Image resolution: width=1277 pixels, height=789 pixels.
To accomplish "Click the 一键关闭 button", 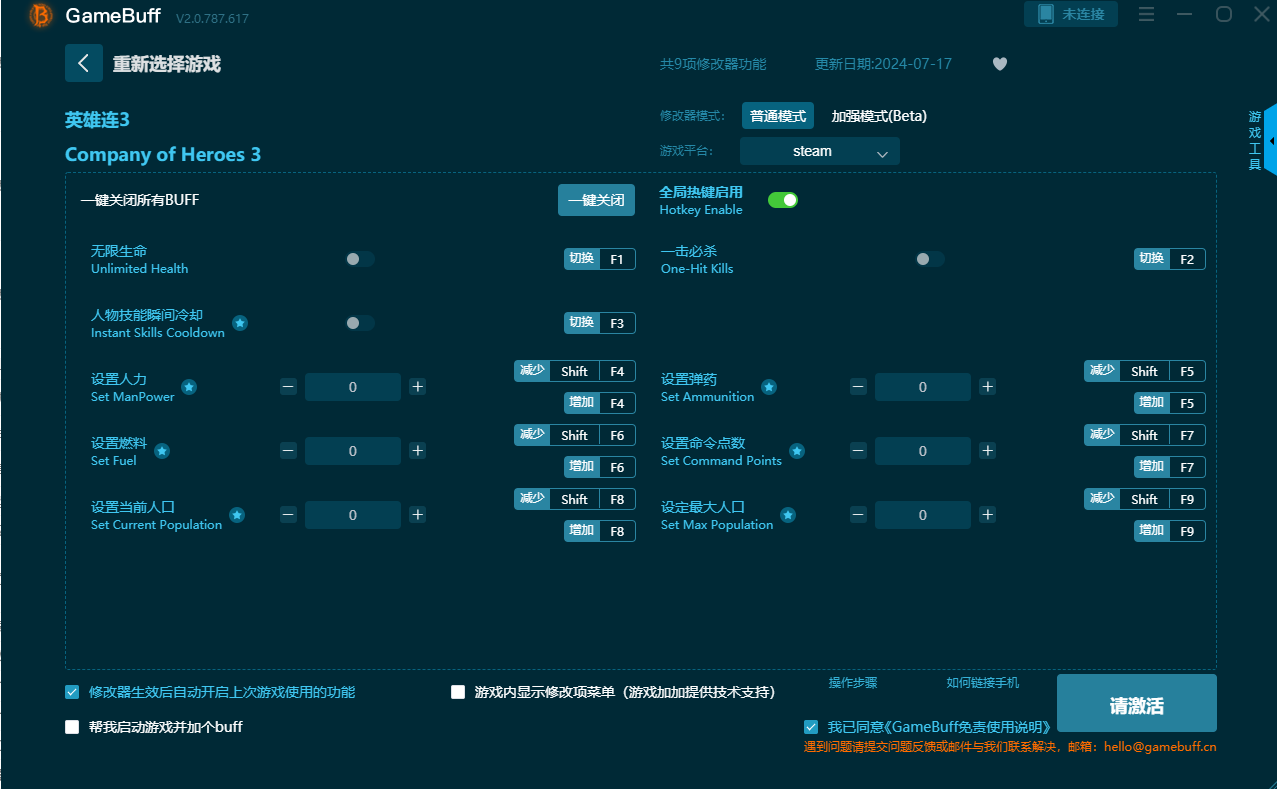I will point(596,200).
